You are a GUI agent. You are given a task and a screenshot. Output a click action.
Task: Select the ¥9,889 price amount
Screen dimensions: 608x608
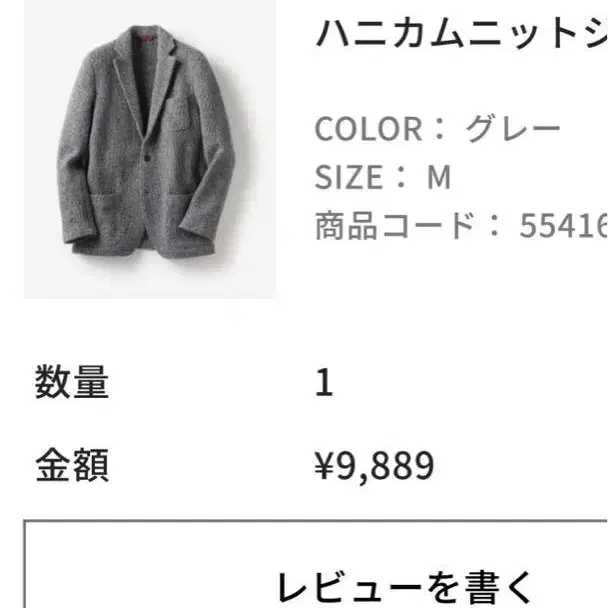[x=374, y=465]
